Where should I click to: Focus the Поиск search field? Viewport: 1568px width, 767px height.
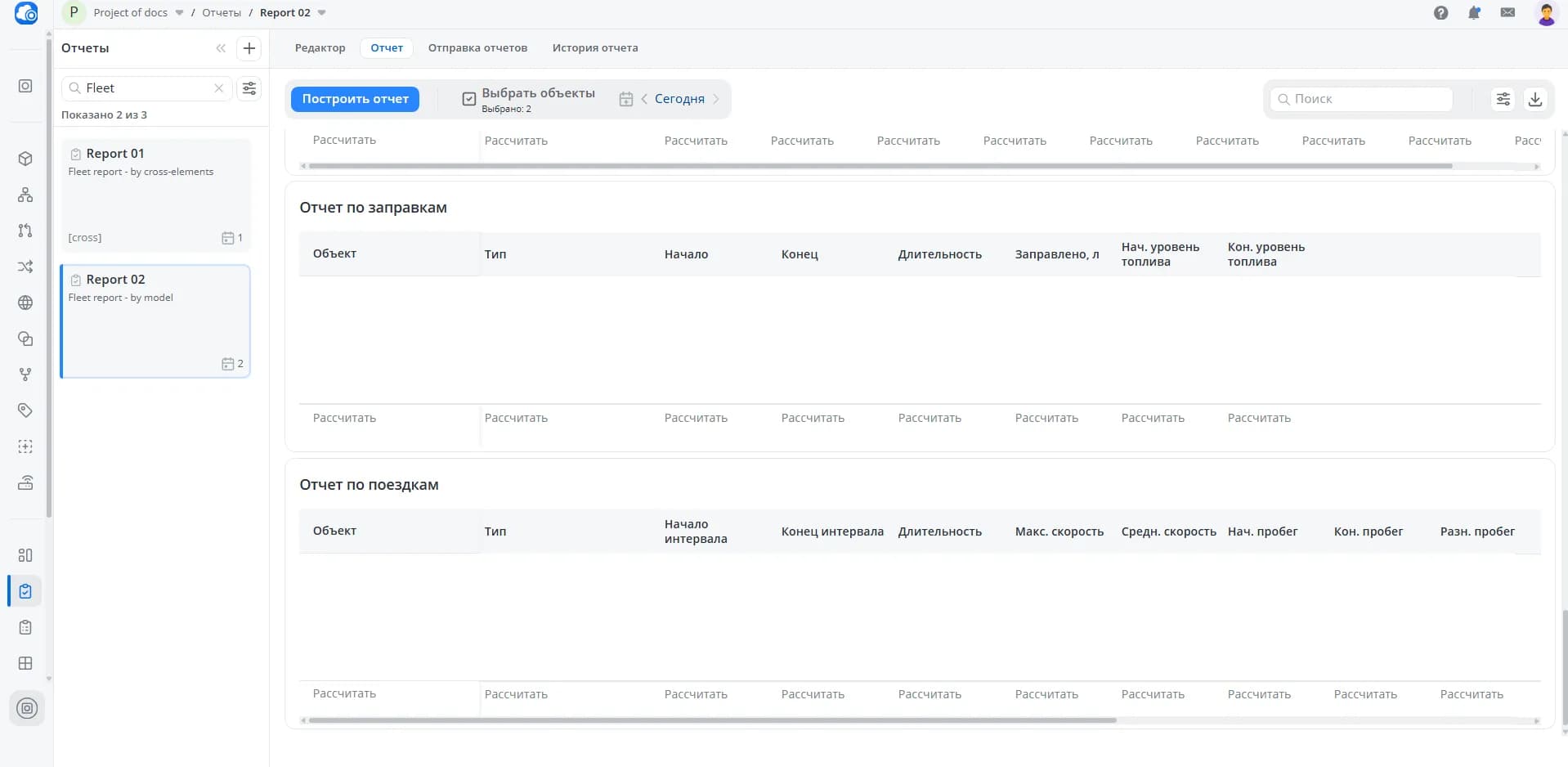[x=1361, y=99]
